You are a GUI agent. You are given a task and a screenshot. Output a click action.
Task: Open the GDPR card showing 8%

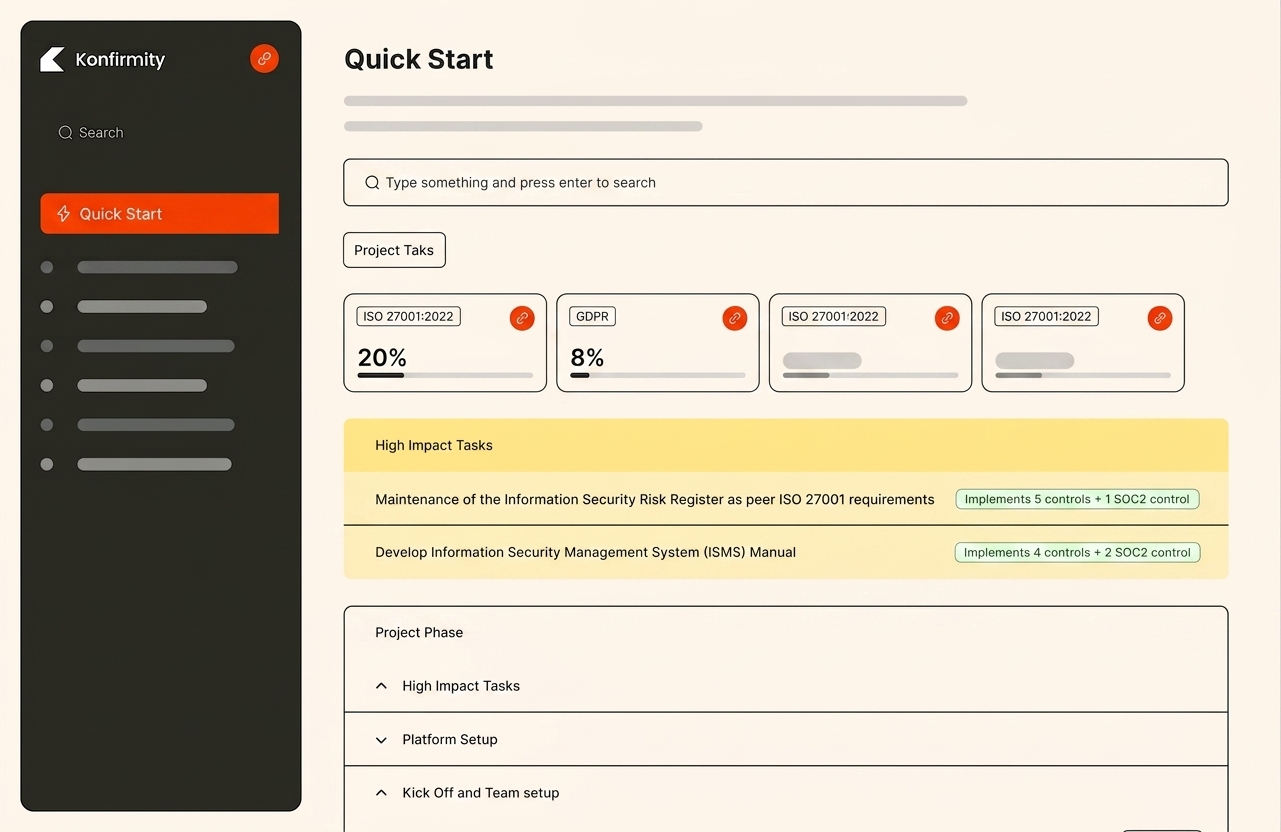pyautogui.click(x=658, y=343)
